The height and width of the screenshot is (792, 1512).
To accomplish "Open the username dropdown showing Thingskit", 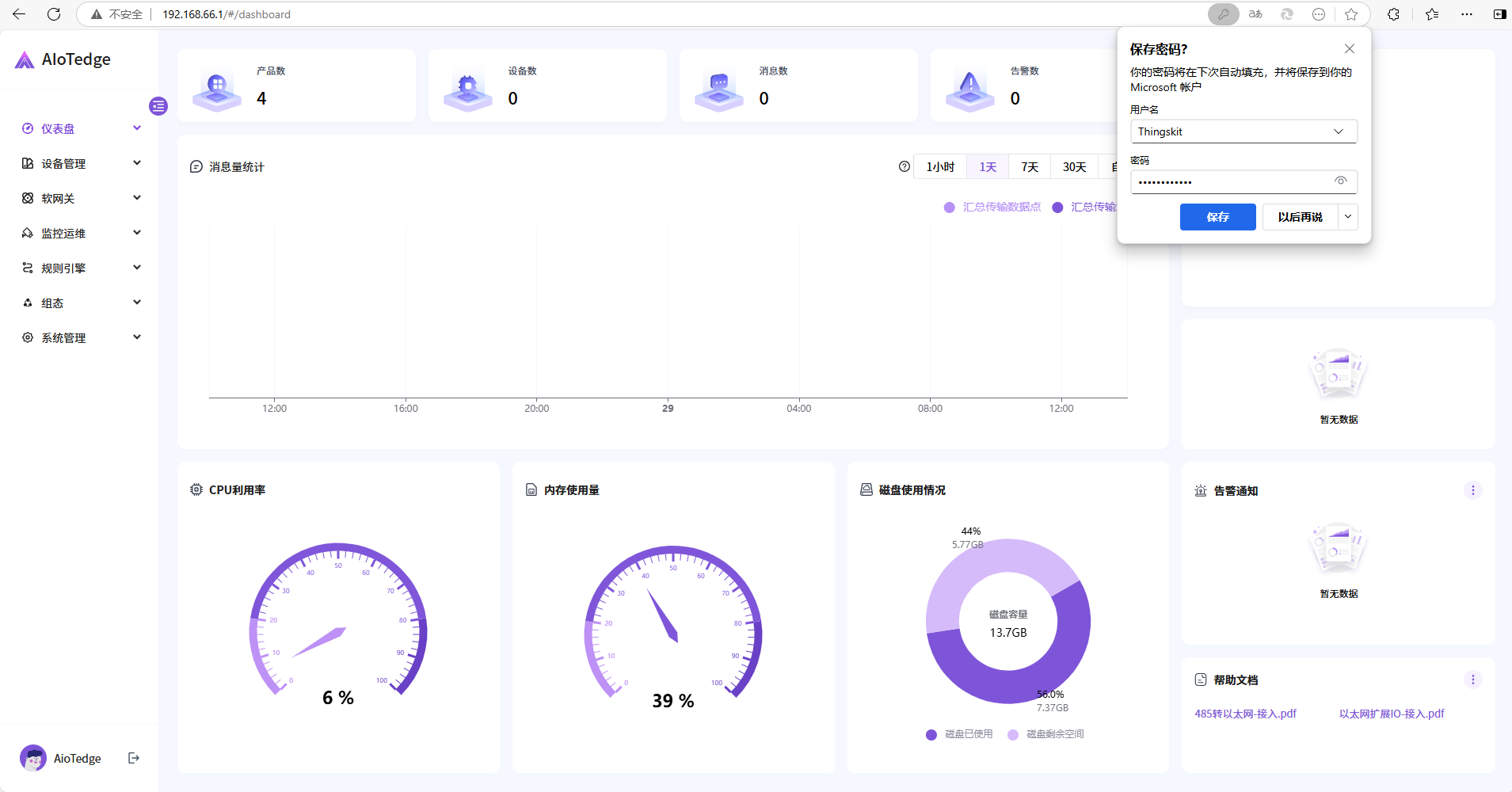I will click(1243, 131).
